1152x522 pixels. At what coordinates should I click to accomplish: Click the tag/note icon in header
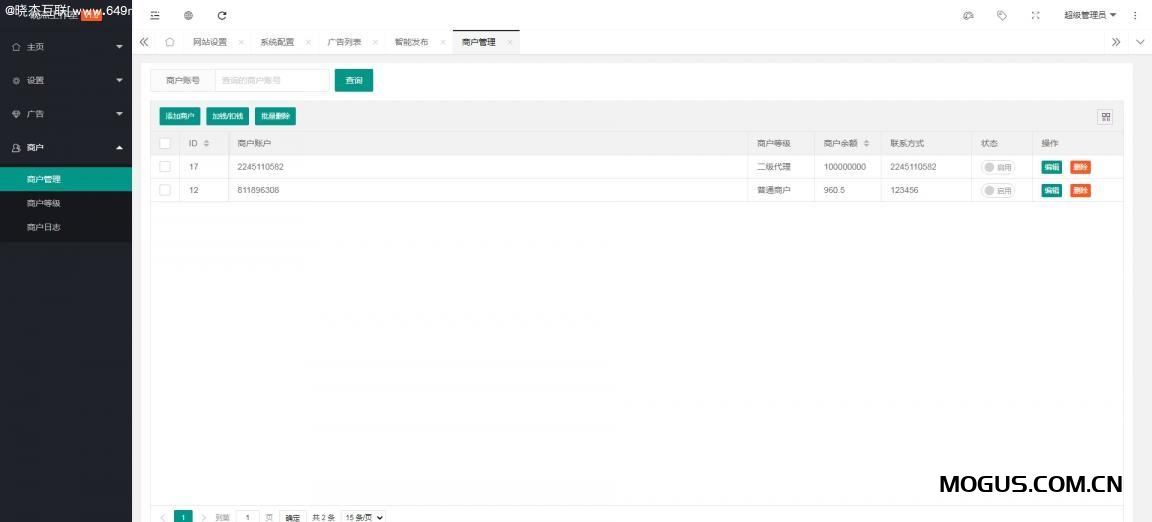pyautogui.click(x=1001, y=16)
